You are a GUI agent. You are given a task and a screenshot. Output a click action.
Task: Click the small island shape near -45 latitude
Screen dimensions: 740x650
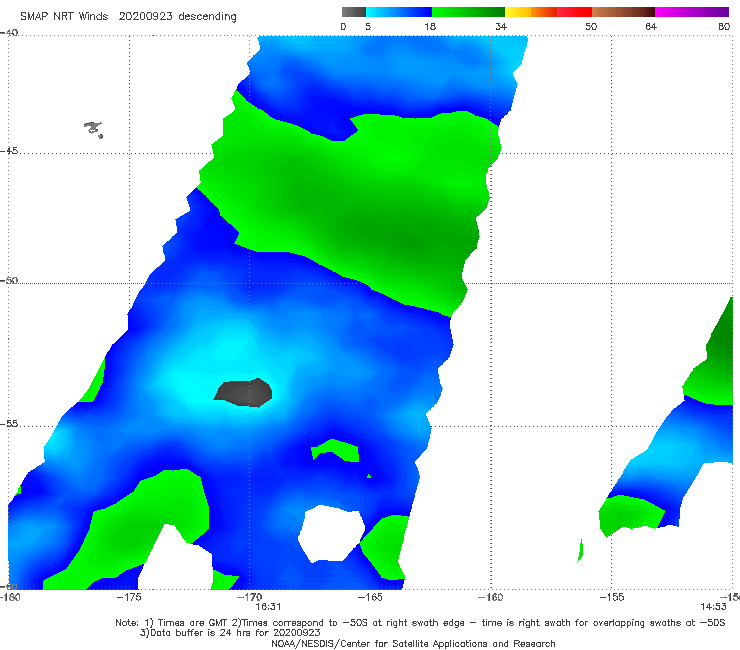93,129
